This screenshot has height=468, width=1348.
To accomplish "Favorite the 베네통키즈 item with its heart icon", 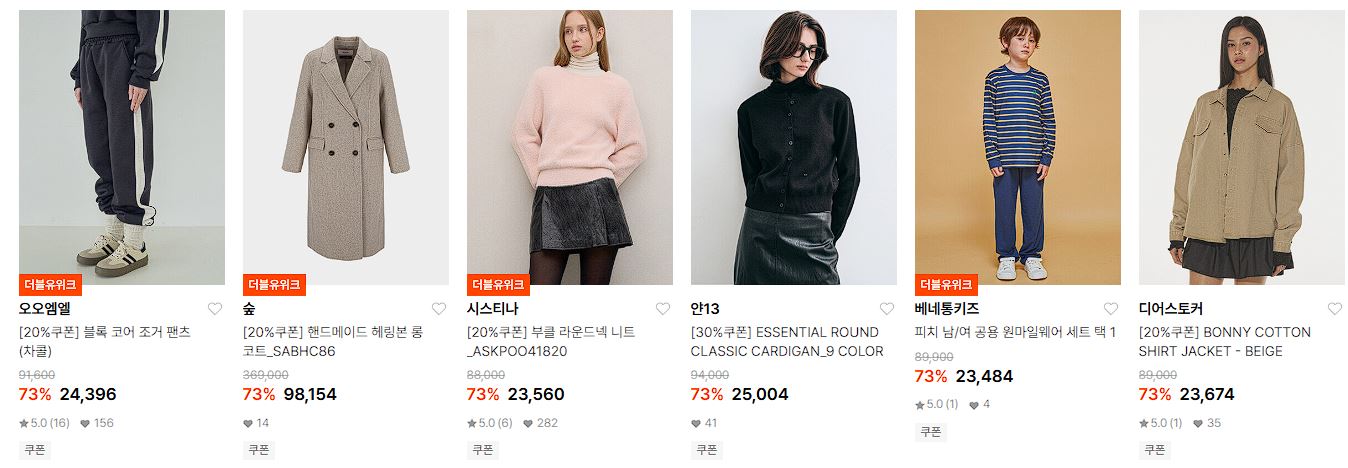I will click(1111, 309).
